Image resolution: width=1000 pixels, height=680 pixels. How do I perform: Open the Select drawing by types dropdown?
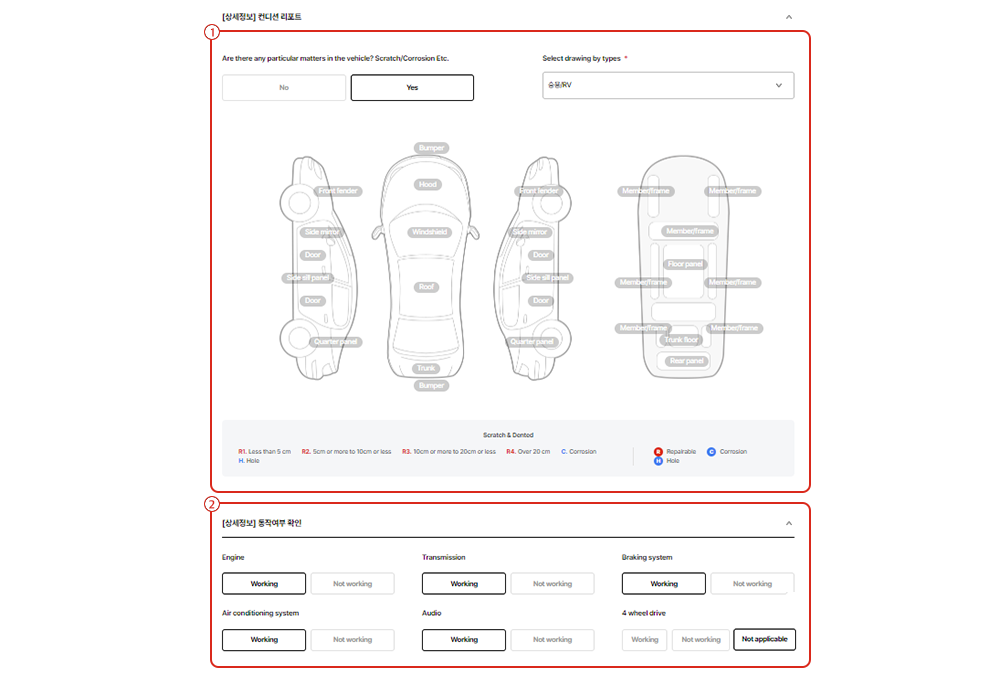668,86
